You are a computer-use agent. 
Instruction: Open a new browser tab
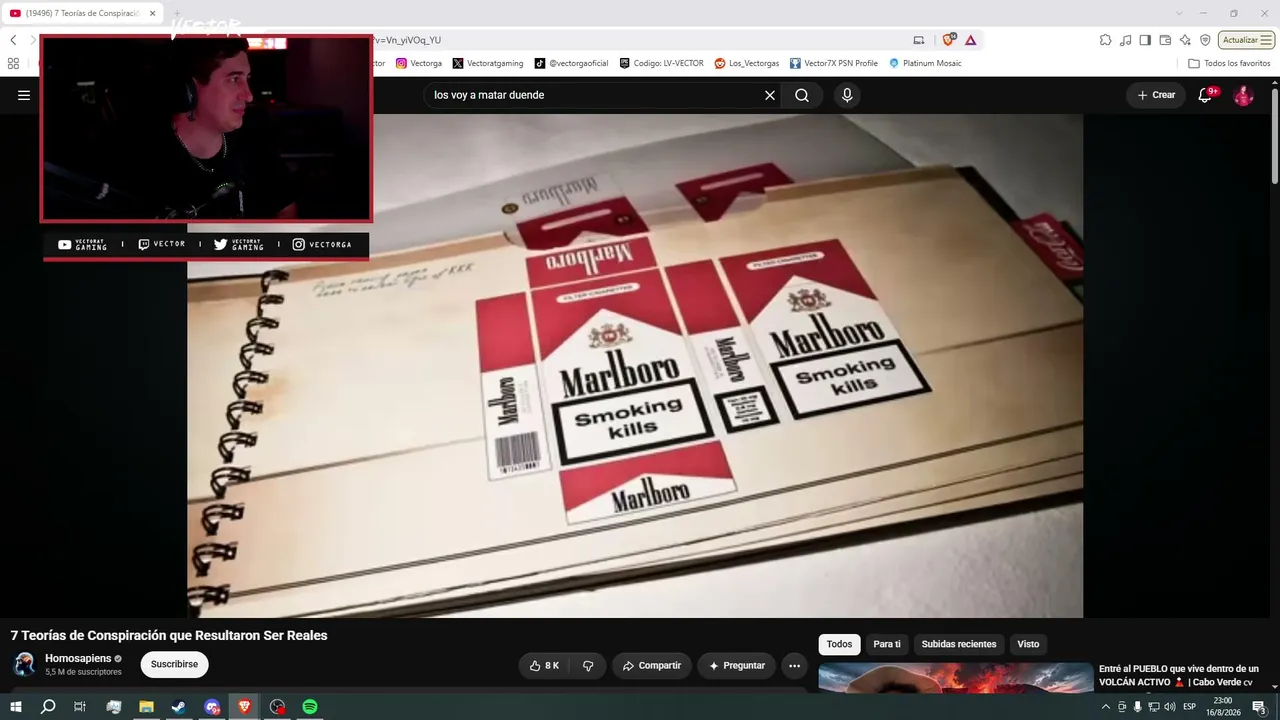click(177, 13)
